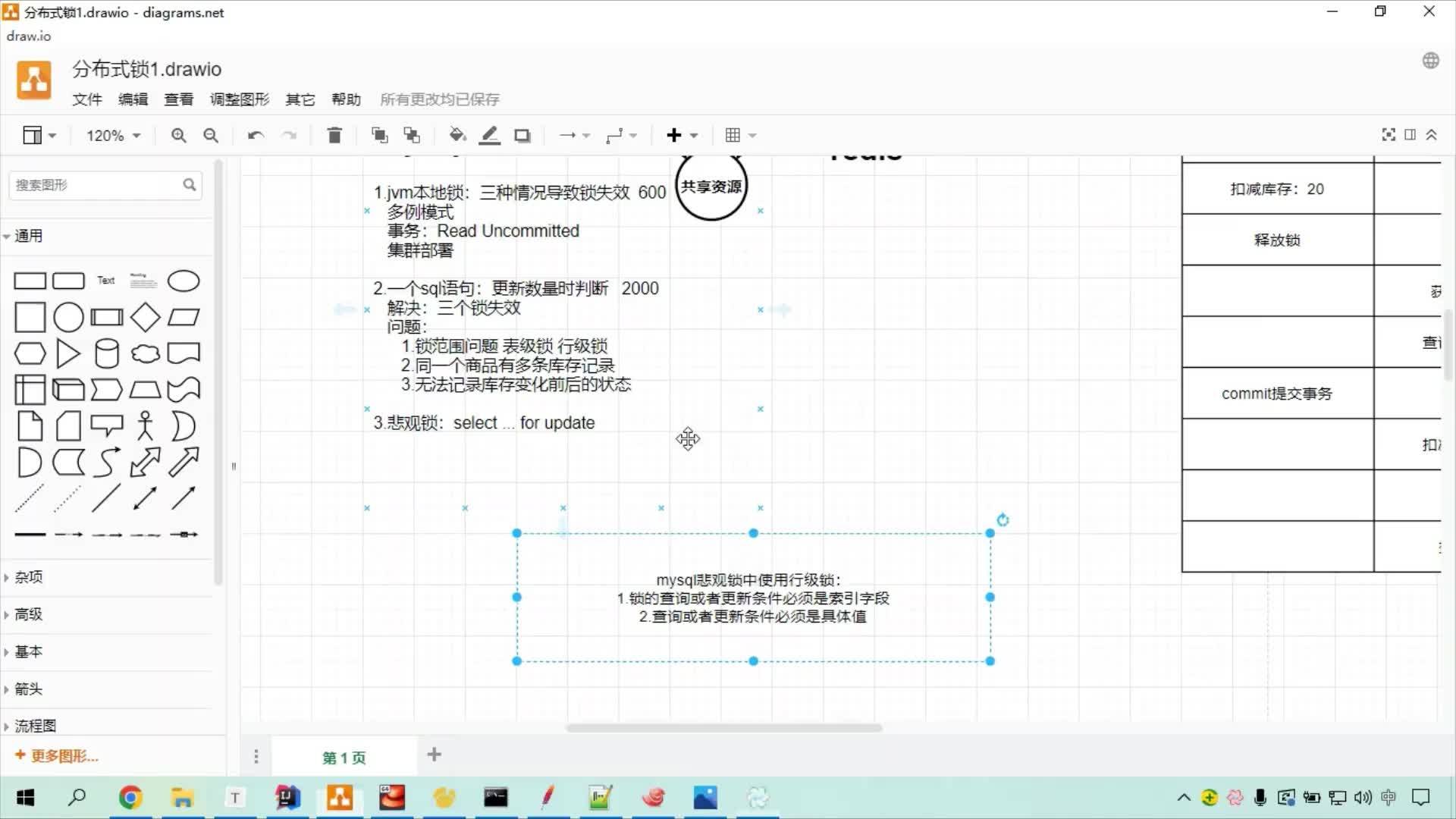Viewport: 1456px width, 819px height.
Task: Collapse the 通用 shapes section
Action: tap(106, 236)
